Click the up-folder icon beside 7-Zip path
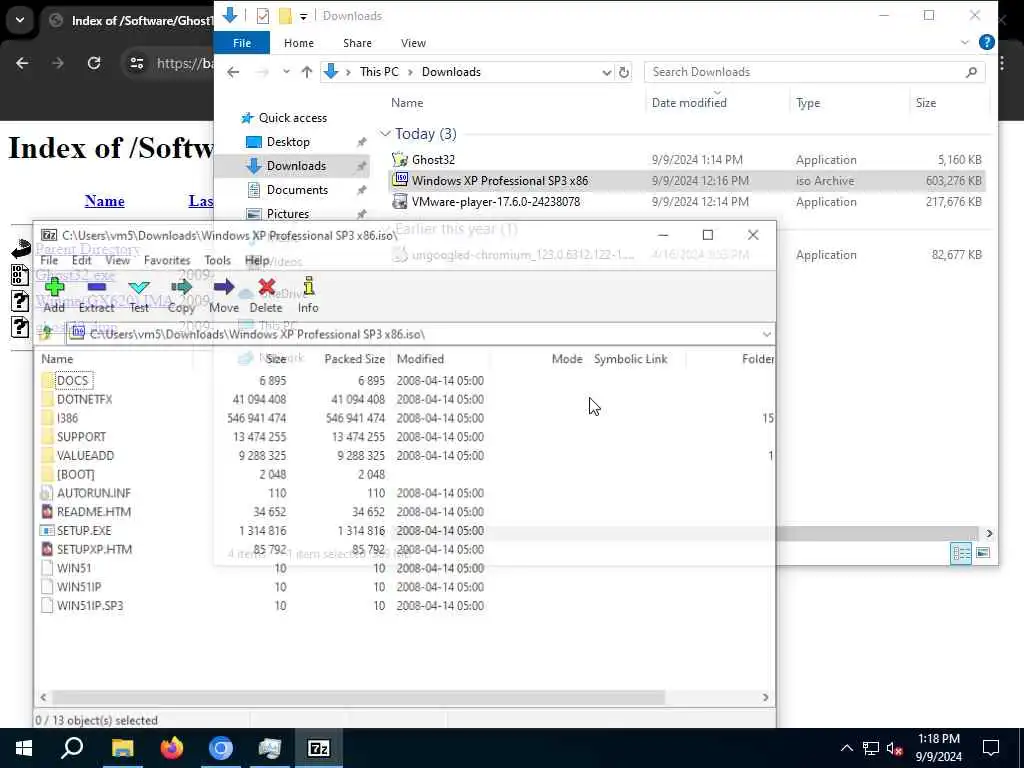This screenshot has width=1024, height=768. point(46,334)
